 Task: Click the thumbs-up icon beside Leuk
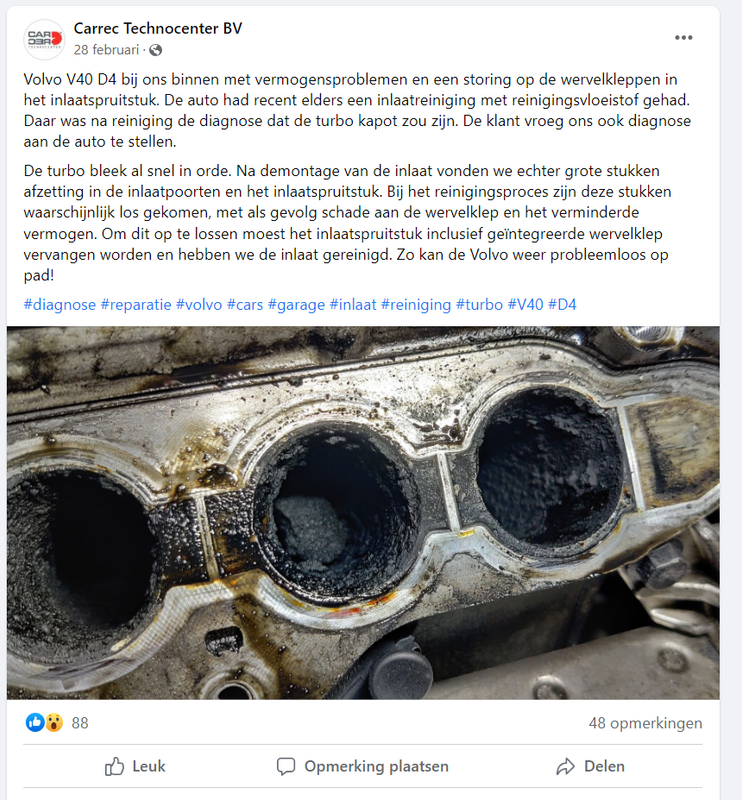tap(114, 766)
